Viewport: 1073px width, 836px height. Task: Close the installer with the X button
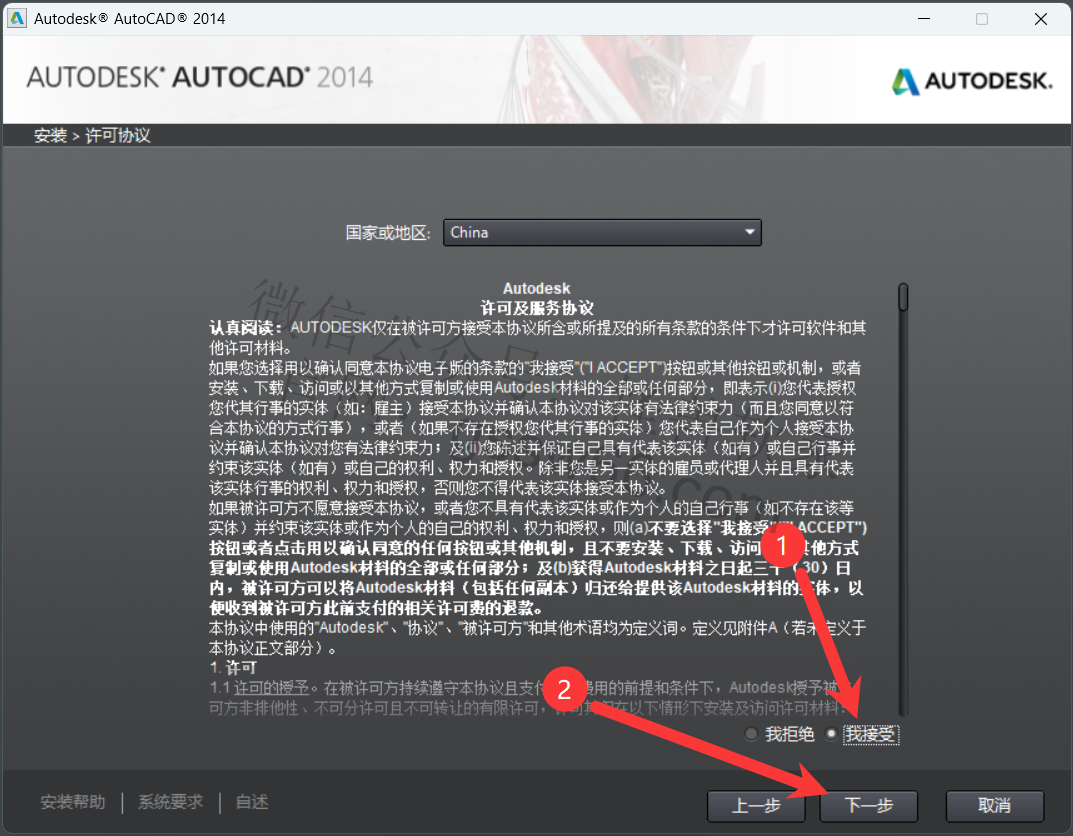[x=1041, y=19]
